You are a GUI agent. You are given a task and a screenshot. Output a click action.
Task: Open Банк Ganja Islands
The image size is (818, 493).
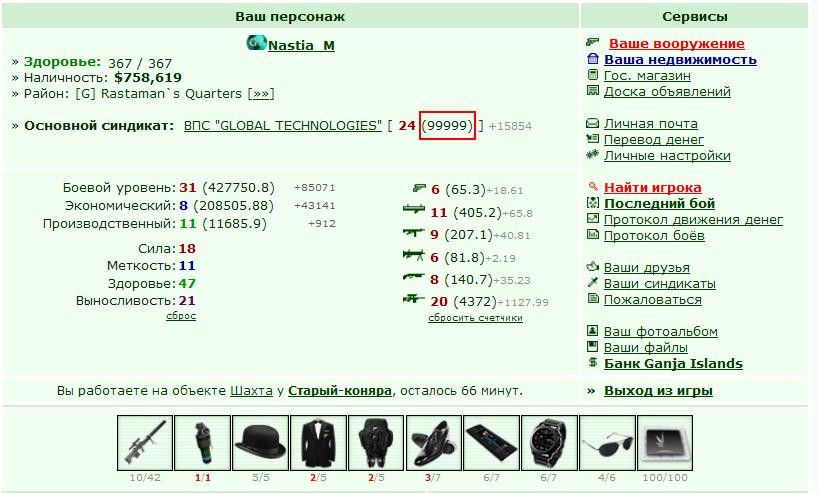click(x=673, y=364)
